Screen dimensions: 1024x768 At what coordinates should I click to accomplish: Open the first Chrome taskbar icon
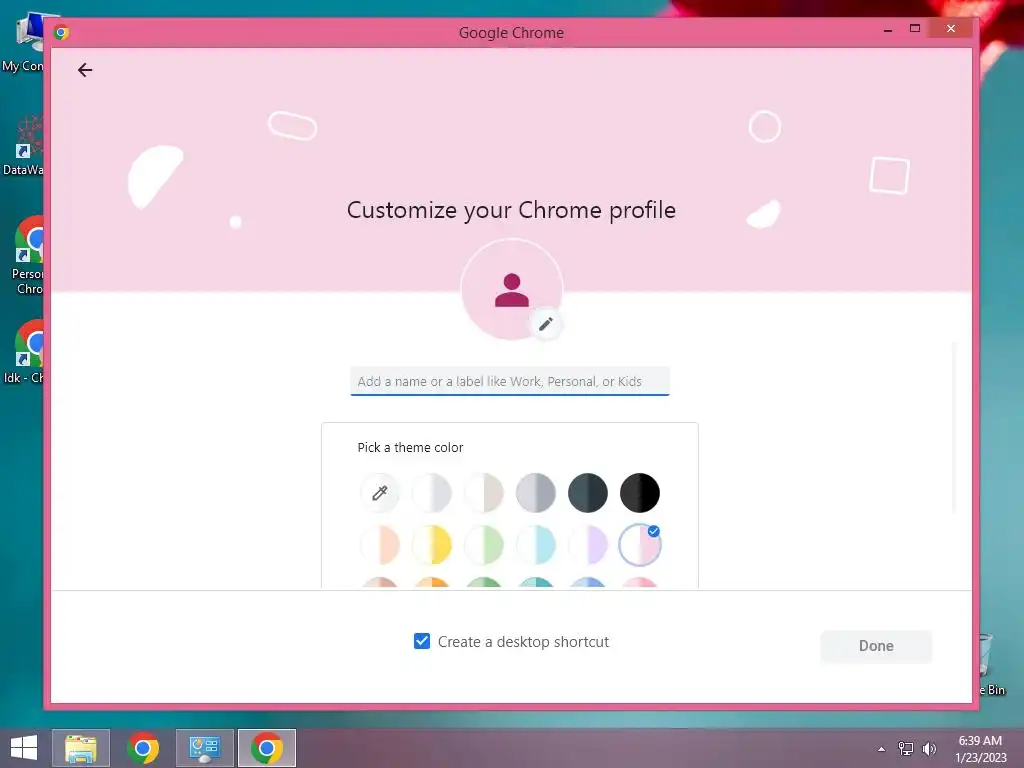click(x=143, y=748)
